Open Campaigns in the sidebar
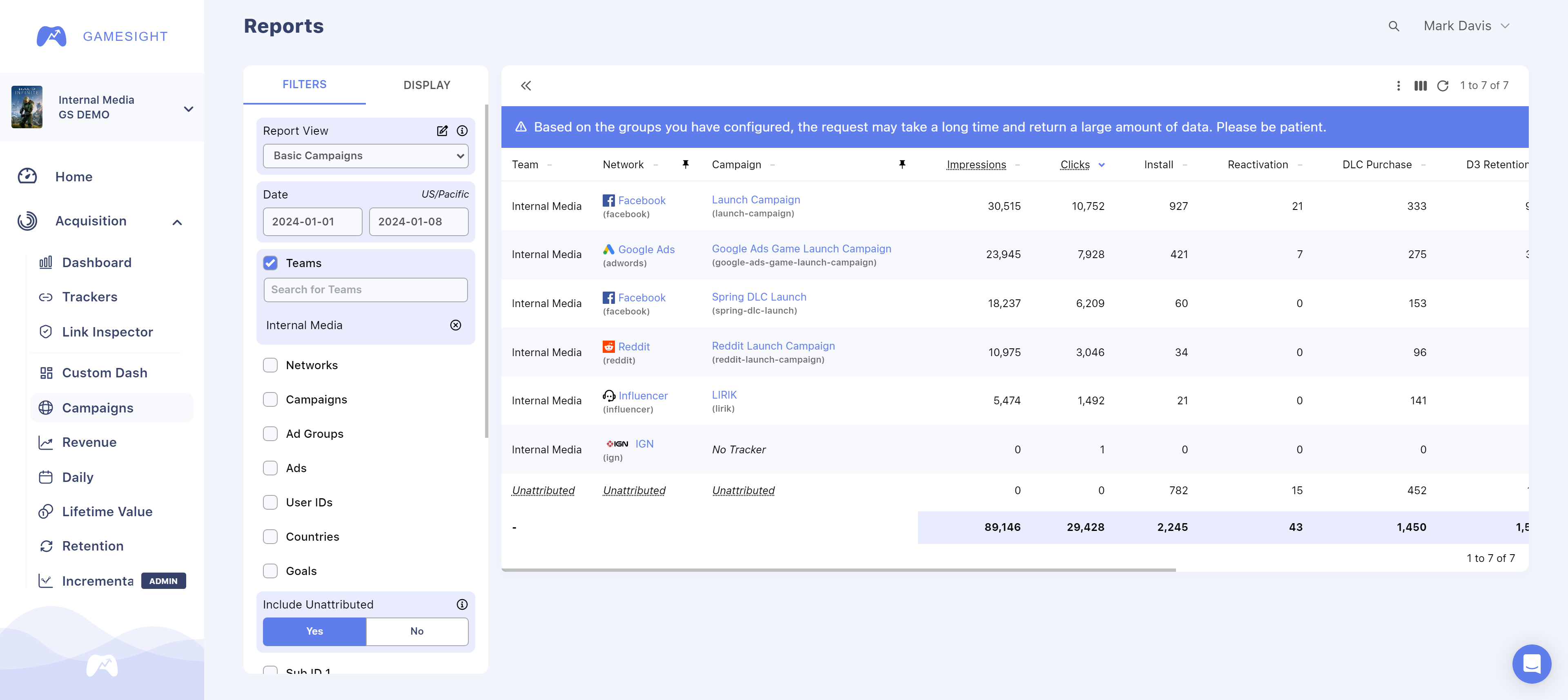Screen dimensions: 1568x700 point(111,408)
